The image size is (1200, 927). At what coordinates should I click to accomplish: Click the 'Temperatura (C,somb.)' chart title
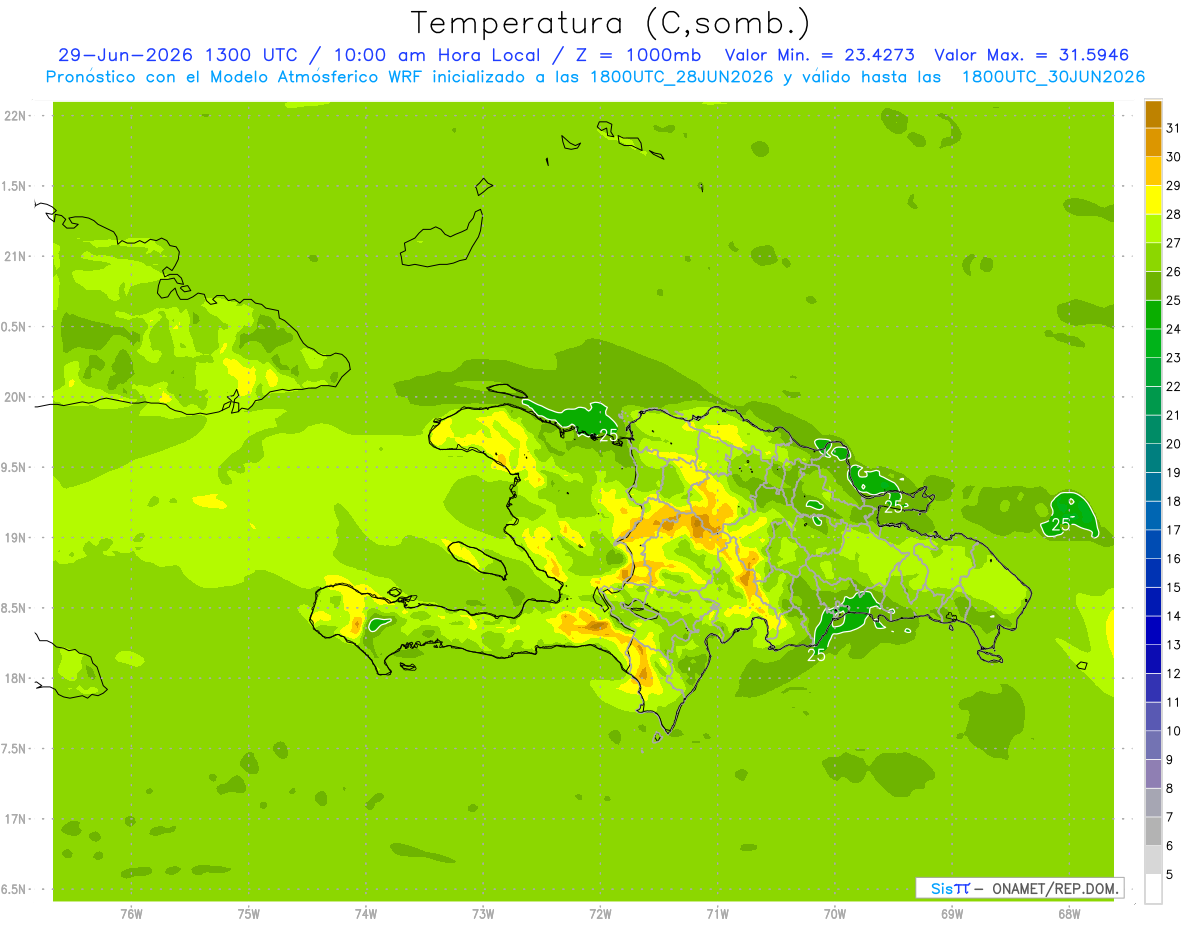(x=611, y=23)
